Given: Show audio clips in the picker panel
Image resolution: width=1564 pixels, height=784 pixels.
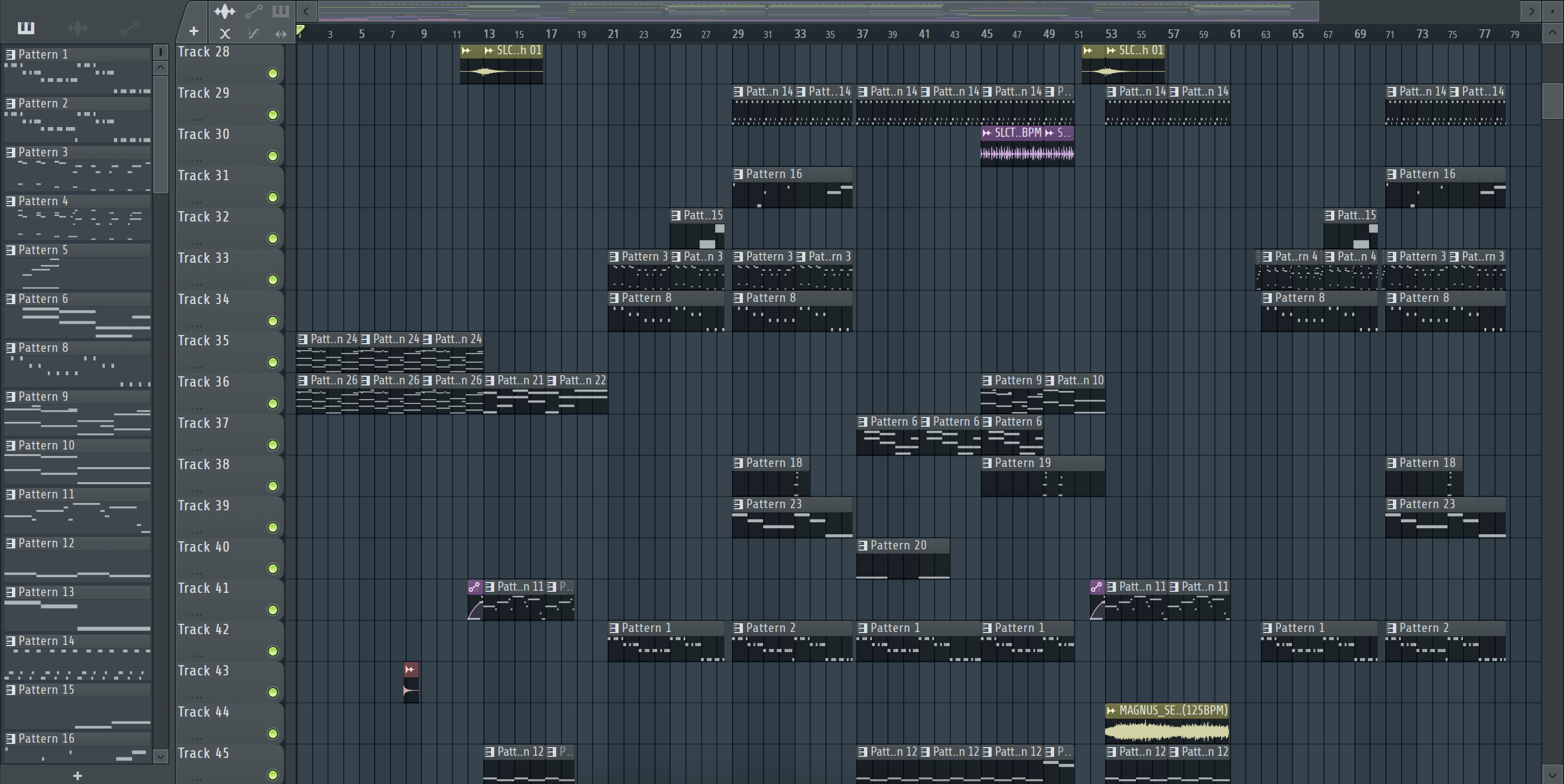Looking at the screenshot, I should click(x=78, y=27).
